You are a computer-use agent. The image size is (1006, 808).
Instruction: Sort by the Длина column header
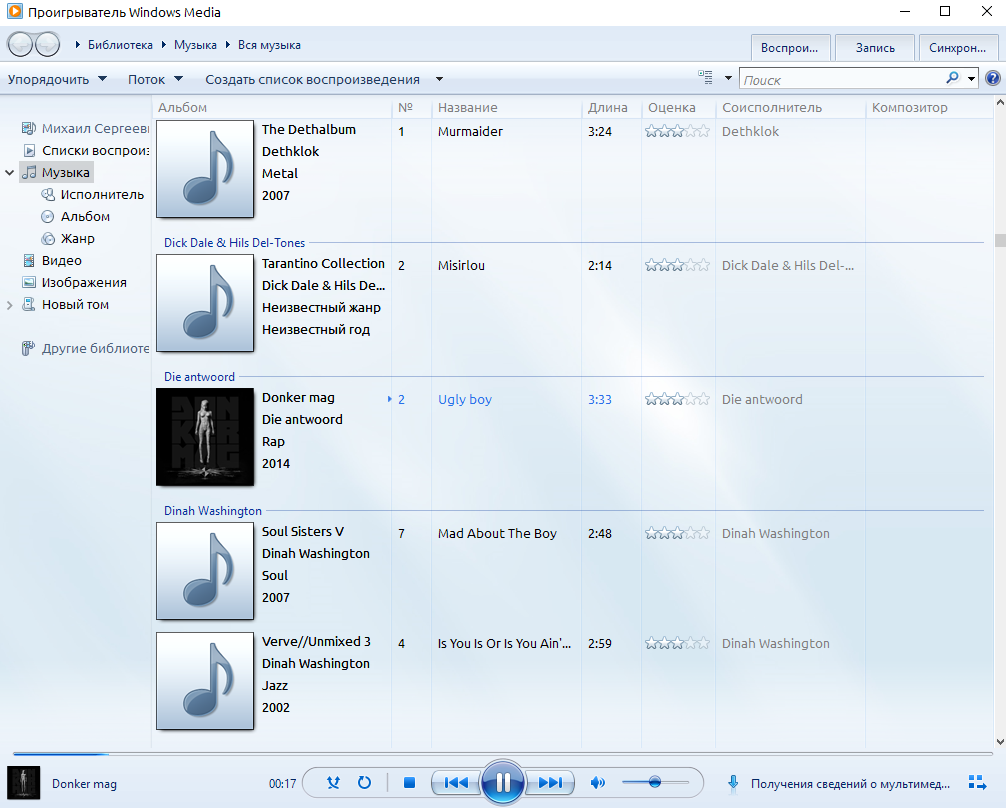tap(611, 107)
